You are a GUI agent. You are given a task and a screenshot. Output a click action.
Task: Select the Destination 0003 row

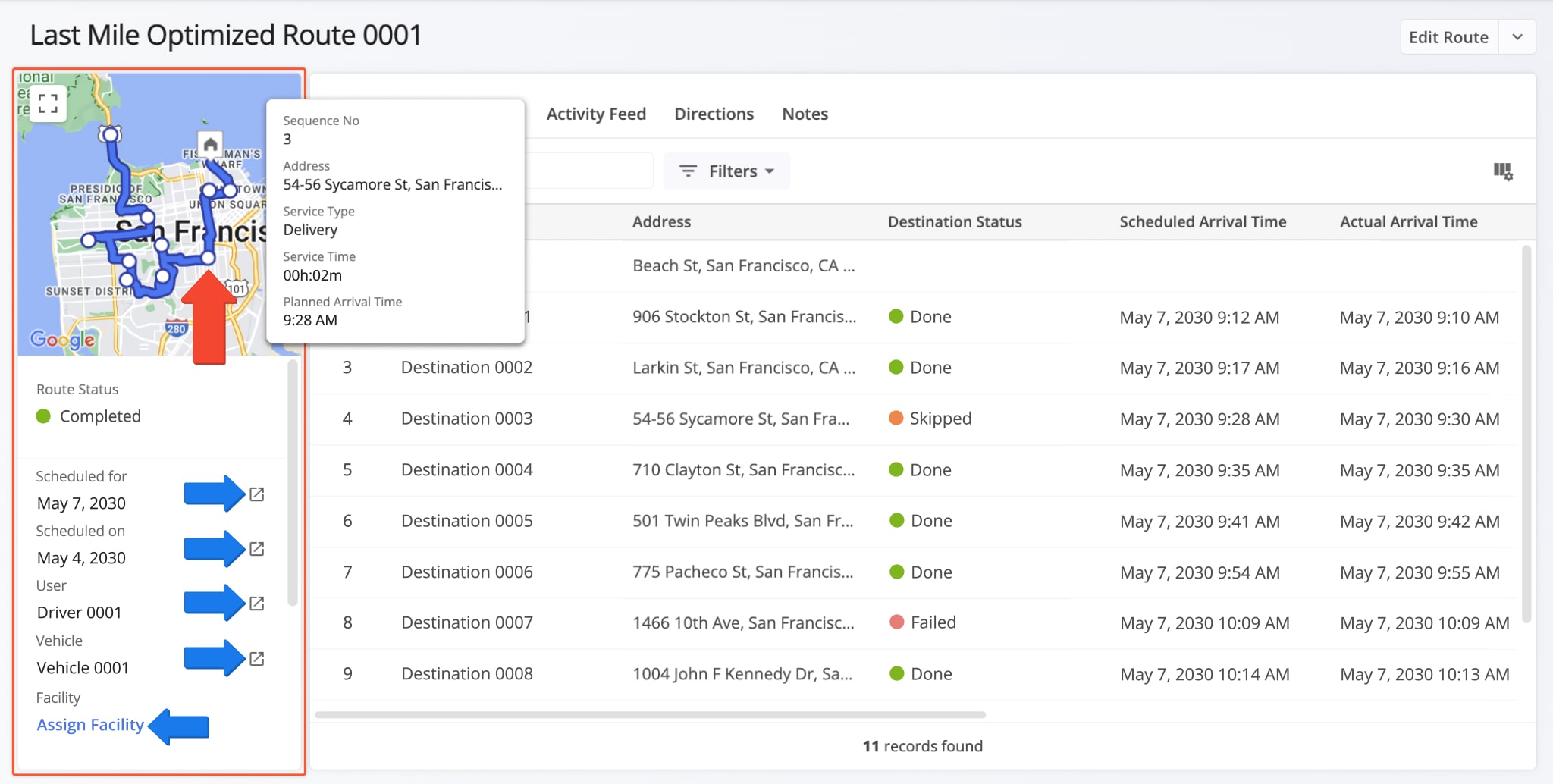[x=466, y=419]
